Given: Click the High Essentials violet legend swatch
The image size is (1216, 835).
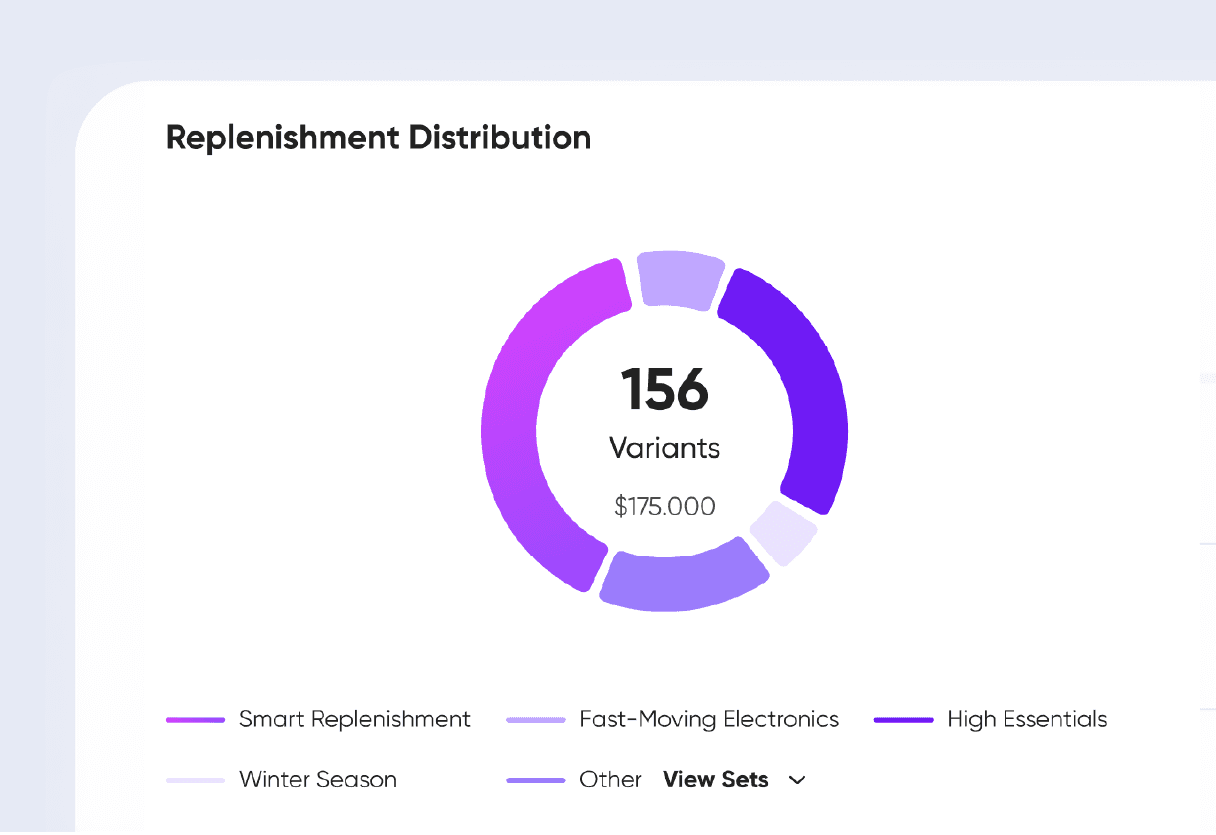Looking at the screenshot, I should 904,720.
